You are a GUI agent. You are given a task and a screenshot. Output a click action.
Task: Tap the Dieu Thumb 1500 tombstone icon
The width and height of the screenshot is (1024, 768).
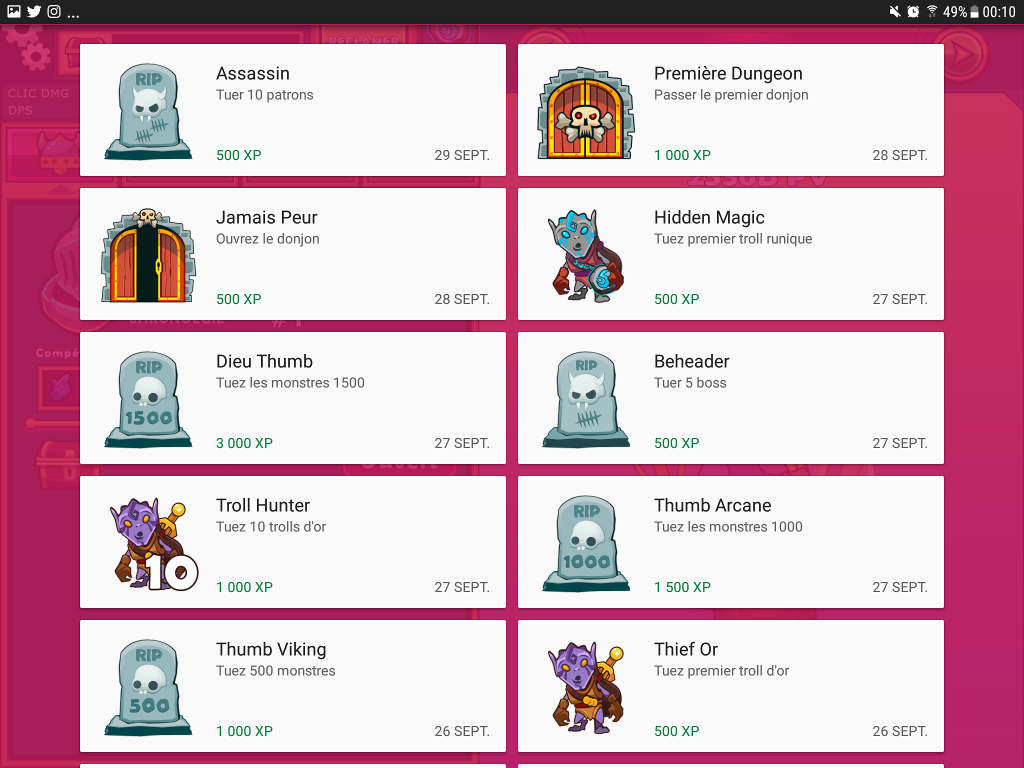pyautogui.click(x=148, y=399)
